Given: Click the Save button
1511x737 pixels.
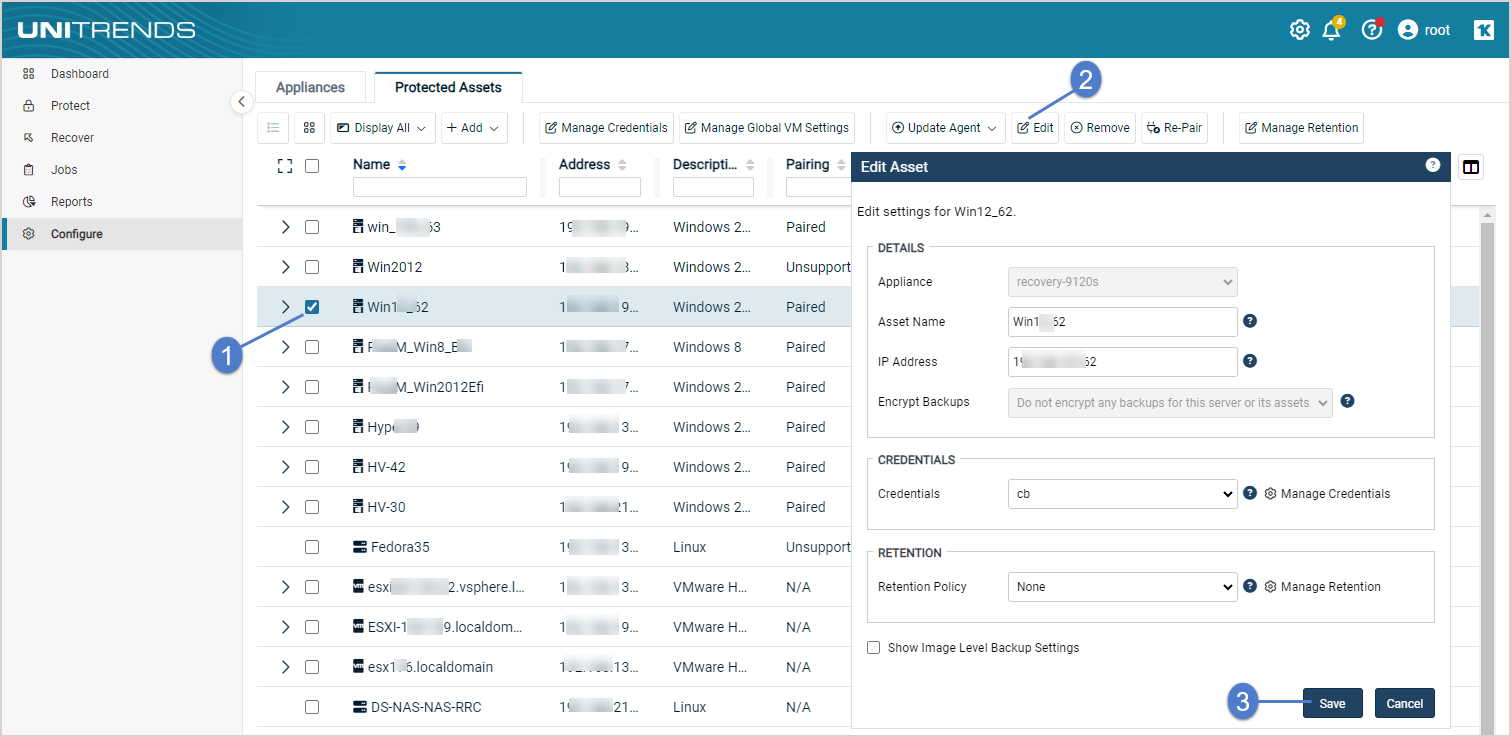Looking at the screenshot, I should (1332, 703).
